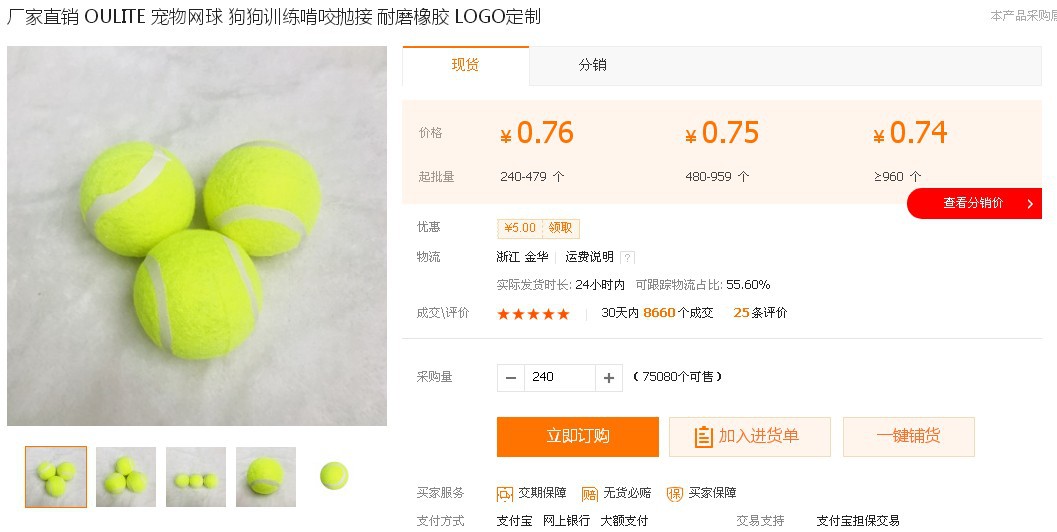Switch to the 分销 tab
The height and width of the screenshot is (532, 1057).
(x=593, y=65)
